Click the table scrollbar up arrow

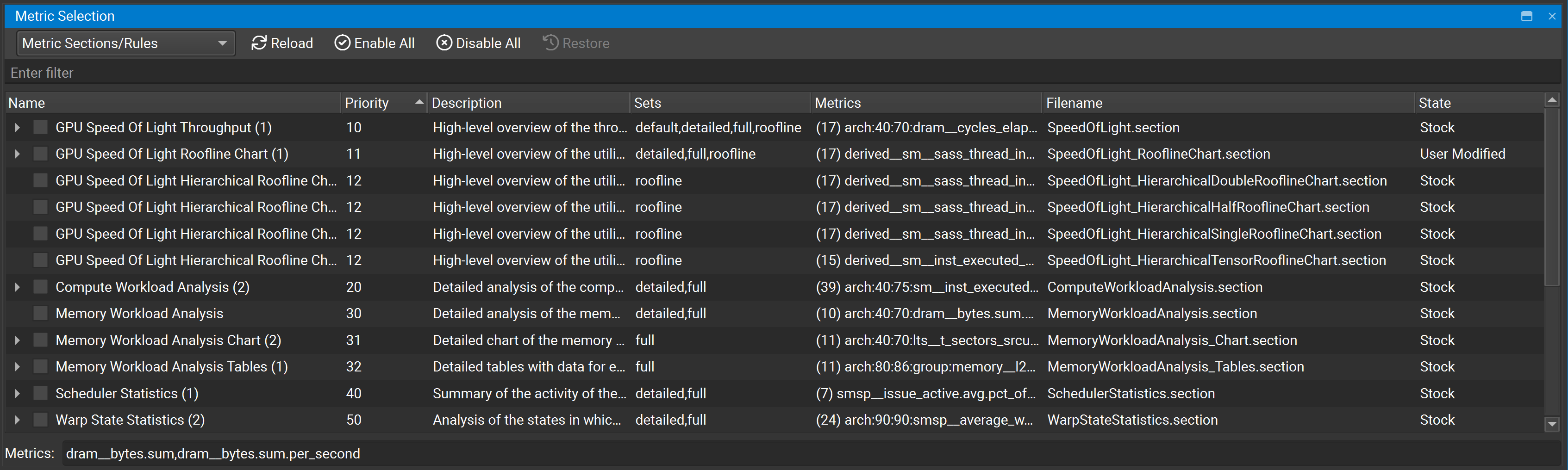click(1551, 100)
